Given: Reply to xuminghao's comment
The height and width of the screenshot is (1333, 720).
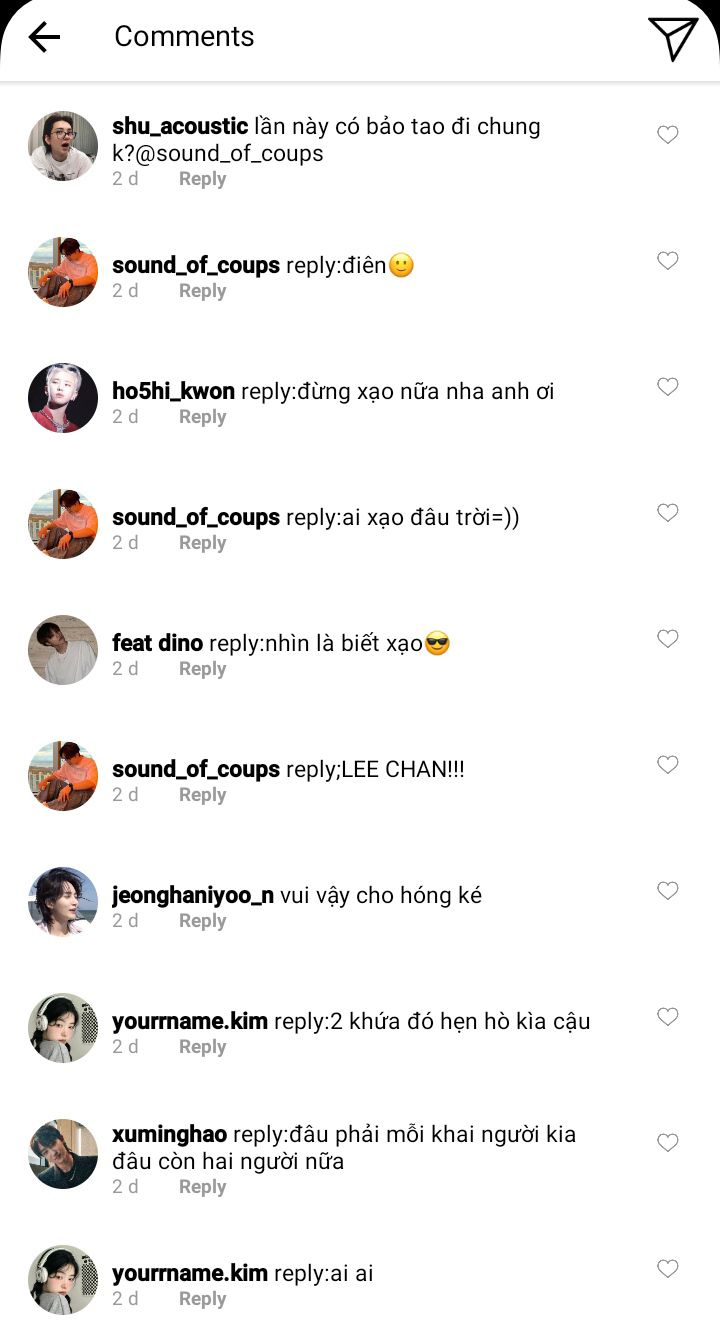Looking at the screenshot, I should pyautogui.click(x=202, y=1187).
